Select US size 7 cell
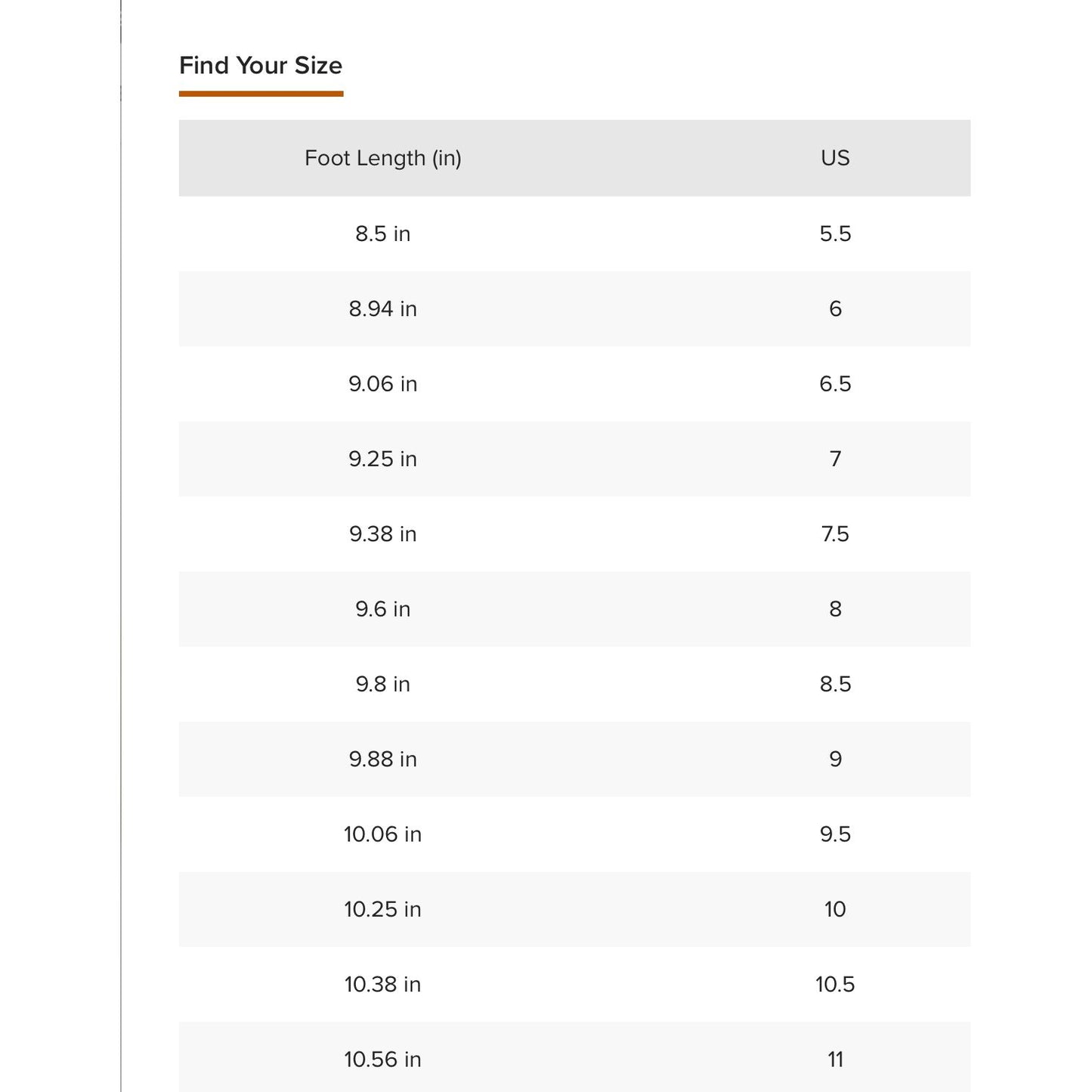This screenshot has height=1092, width=1092. pyautogui.click(x=835, y=459)
